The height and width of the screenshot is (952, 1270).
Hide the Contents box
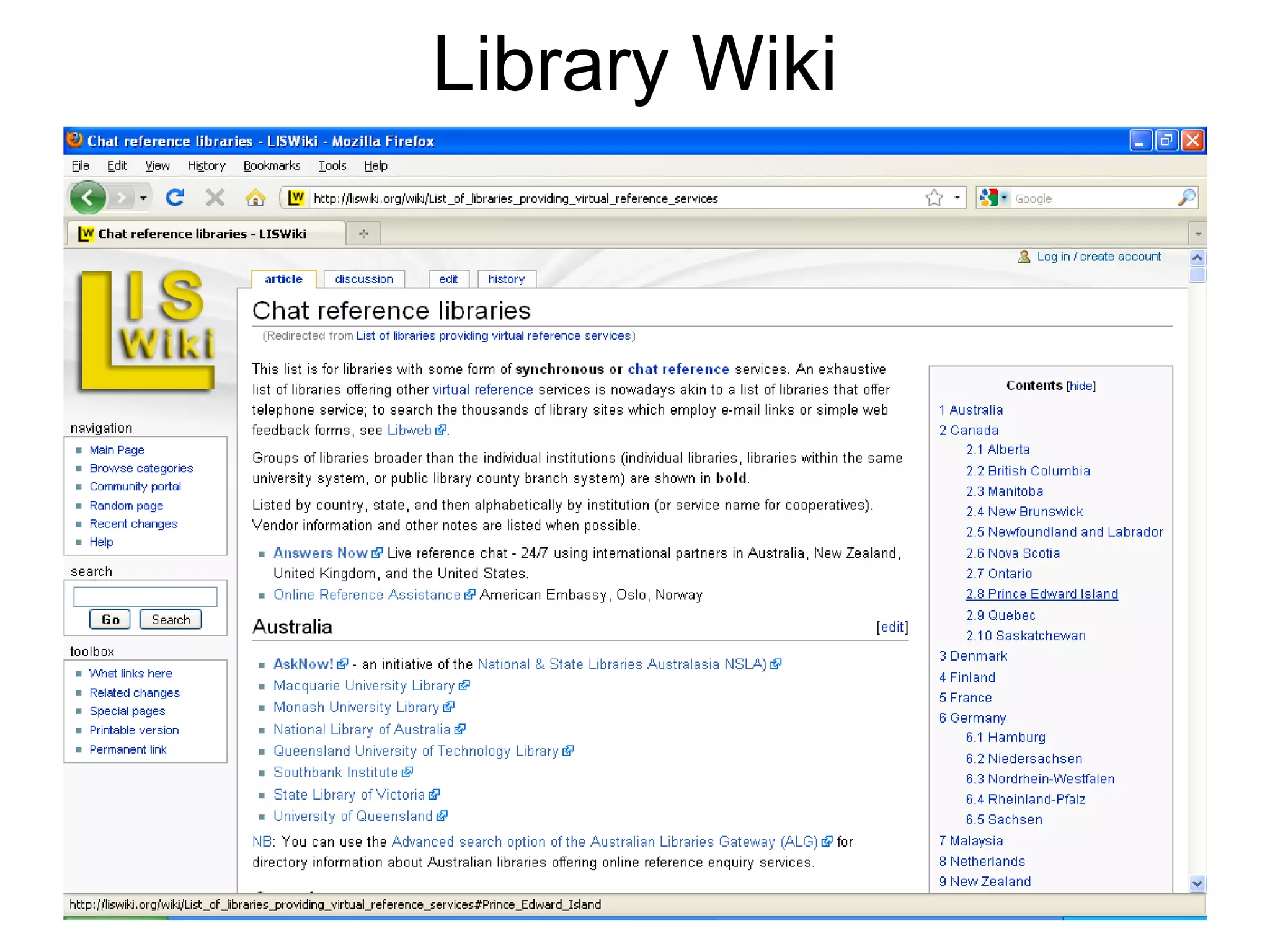(x=1081, y=386)
